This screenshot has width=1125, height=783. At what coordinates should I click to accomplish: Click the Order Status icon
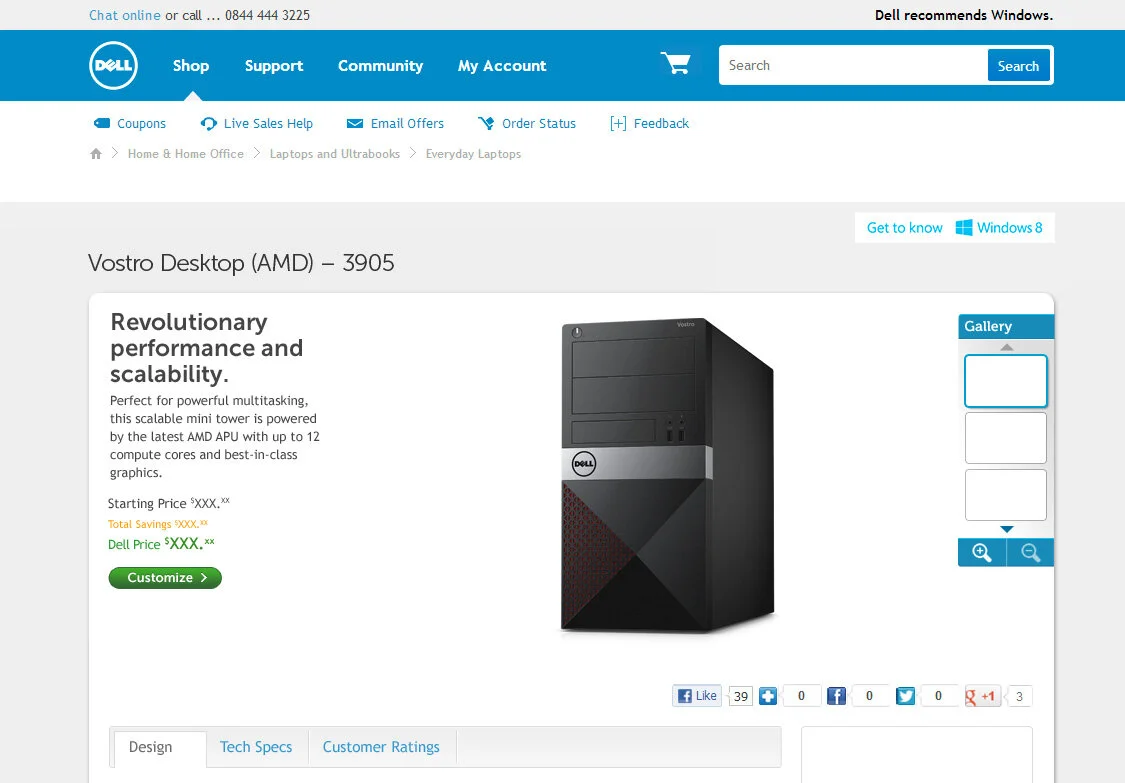(x=486, y=123)
